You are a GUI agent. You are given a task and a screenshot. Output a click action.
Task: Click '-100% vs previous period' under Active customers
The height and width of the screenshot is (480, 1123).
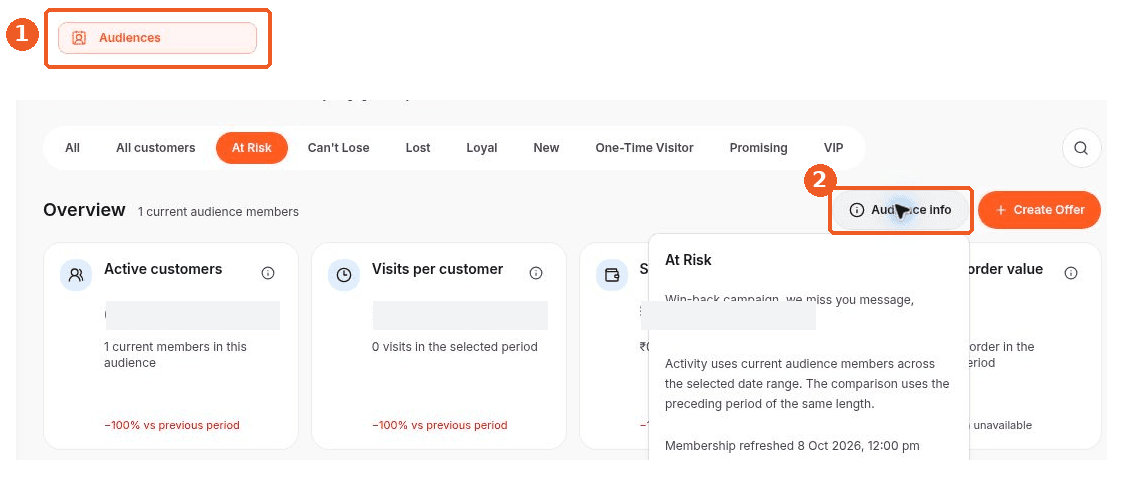tap(172, 425)
